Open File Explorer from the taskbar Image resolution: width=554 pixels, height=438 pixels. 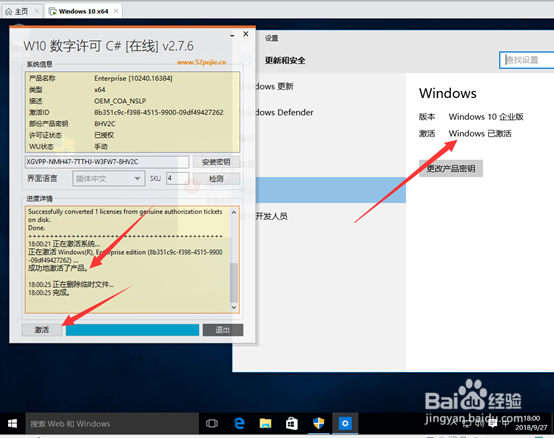click(x=265, y=423)
